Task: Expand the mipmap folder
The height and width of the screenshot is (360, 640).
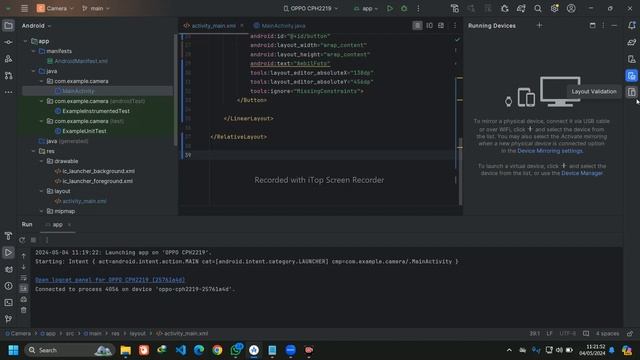Action: [x=42, y=211]
